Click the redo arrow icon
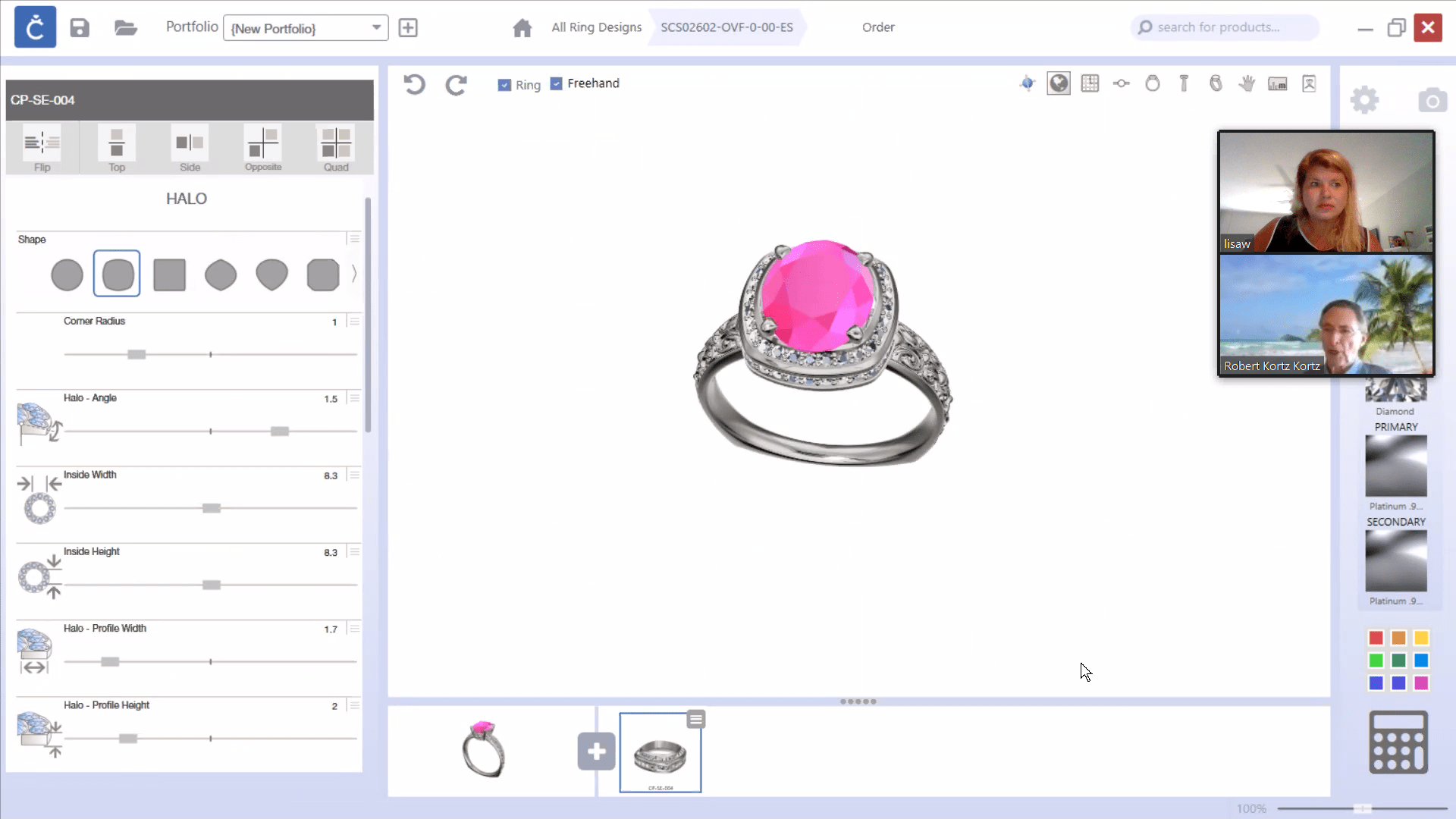This screenshot has width=1456, height=819. (456, 84)
